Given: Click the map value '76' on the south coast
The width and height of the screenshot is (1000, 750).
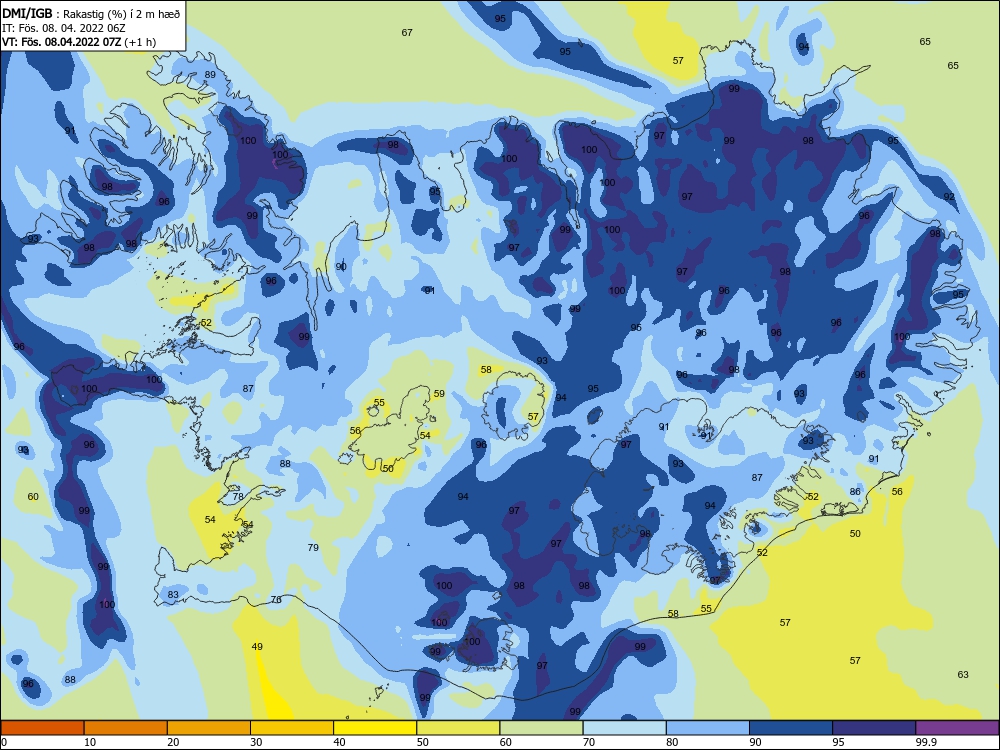Looking at the screenshot, I should [x=276, y=599].
